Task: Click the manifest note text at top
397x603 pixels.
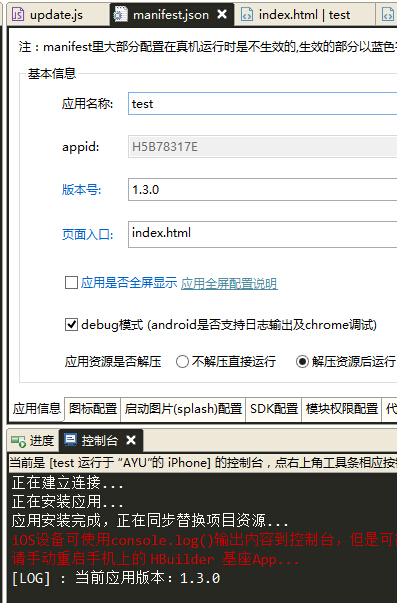Action: click(208, 47)
